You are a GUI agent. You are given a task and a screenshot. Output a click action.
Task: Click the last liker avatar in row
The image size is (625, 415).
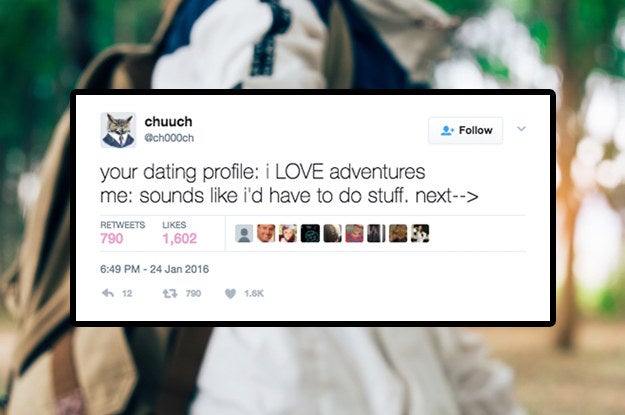tap(420, 233)
